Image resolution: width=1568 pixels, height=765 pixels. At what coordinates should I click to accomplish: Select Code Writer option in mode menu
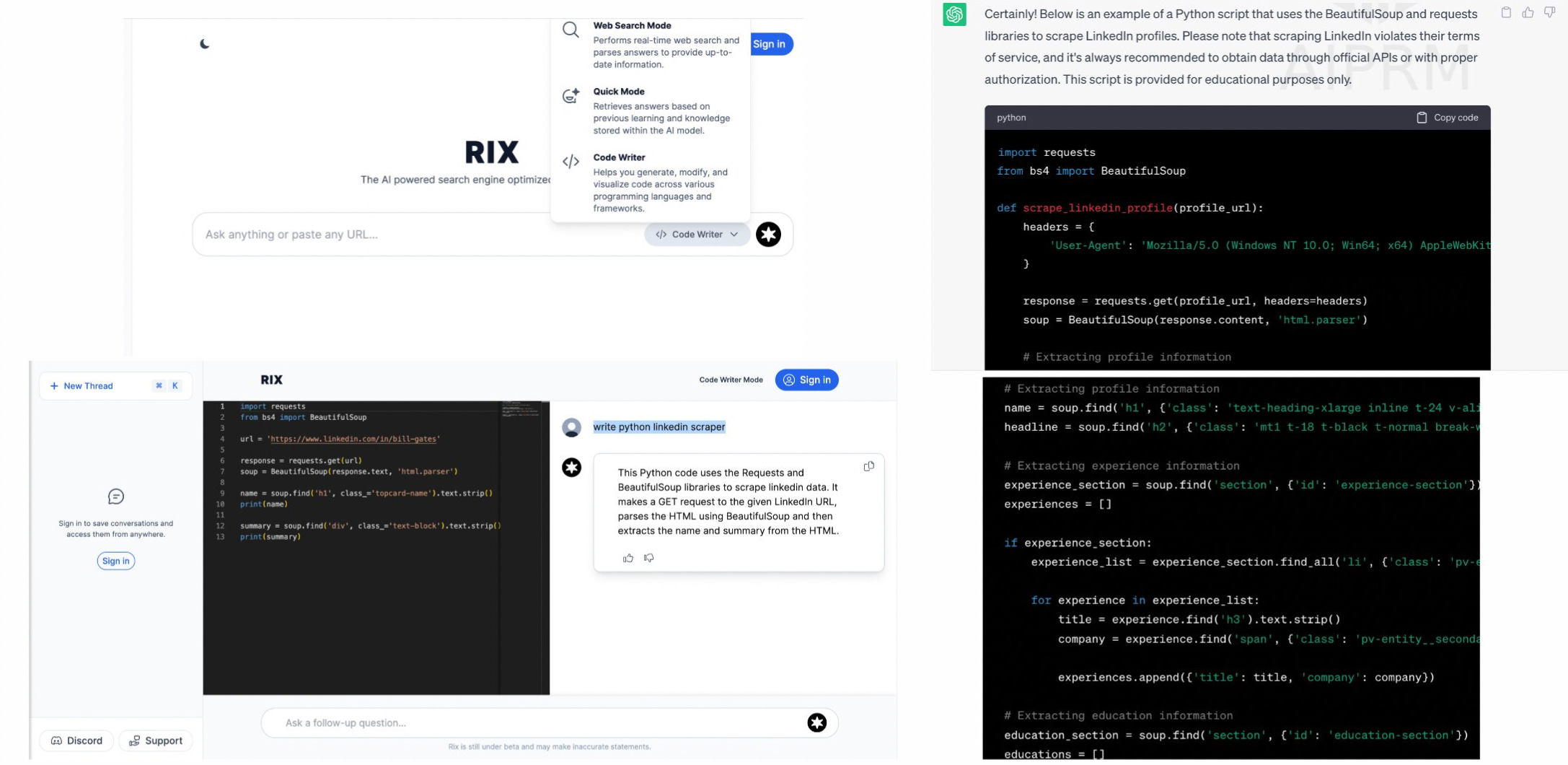(651, 183)
